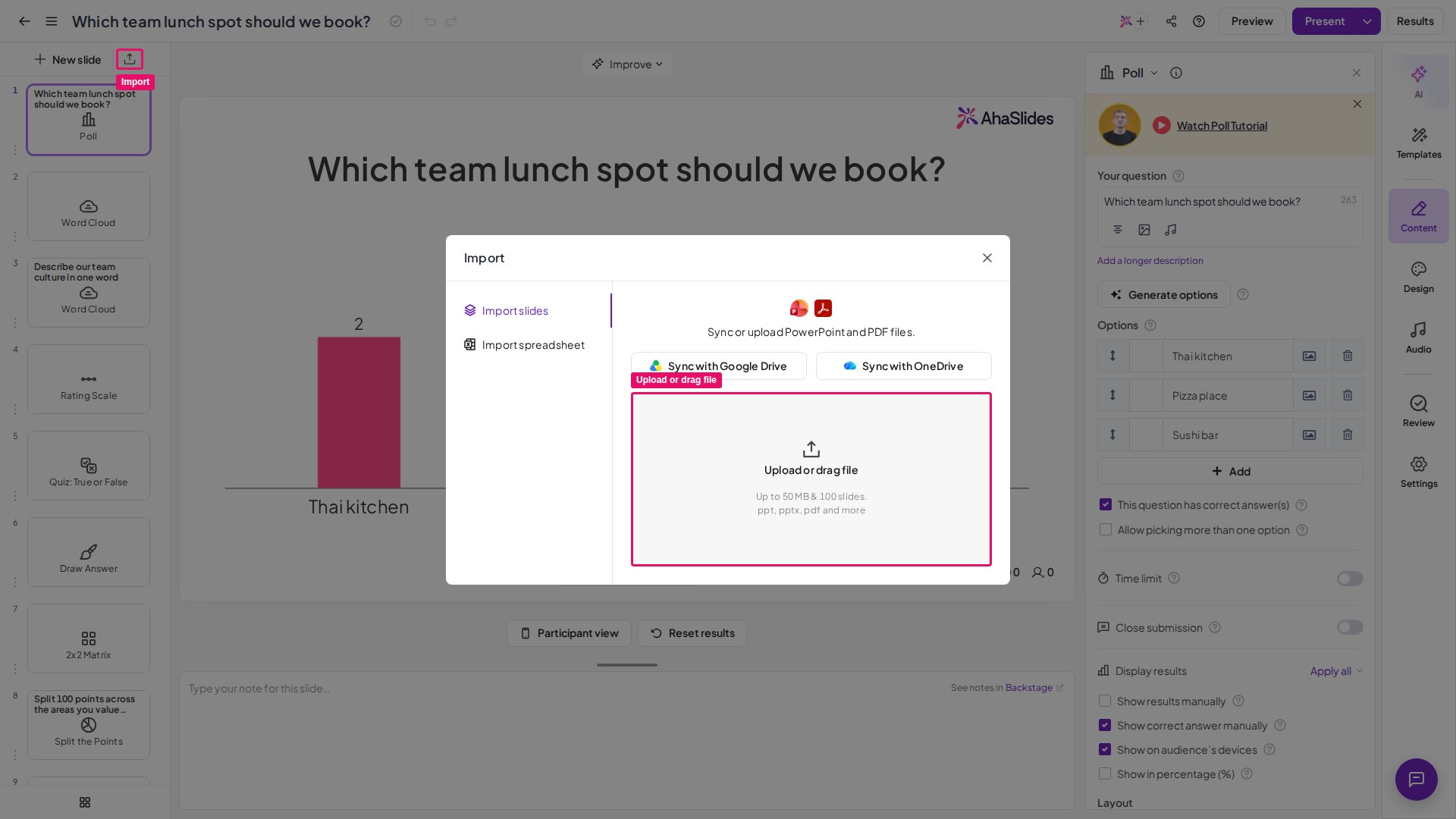Enable Allow picking more than one option

(1106, 530)
